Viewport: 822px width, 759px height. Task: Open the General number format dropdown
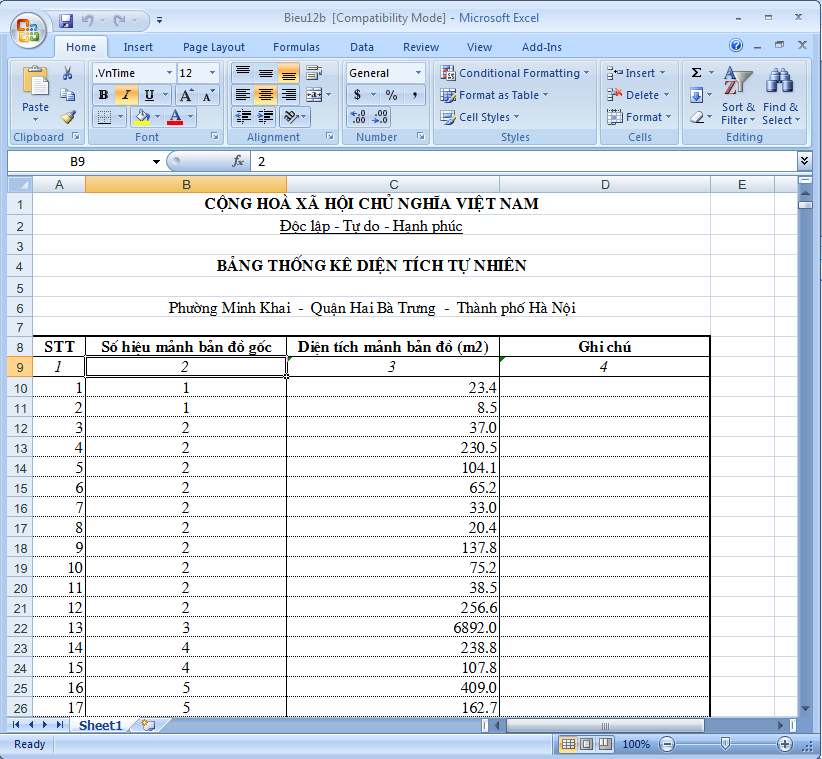418,73
